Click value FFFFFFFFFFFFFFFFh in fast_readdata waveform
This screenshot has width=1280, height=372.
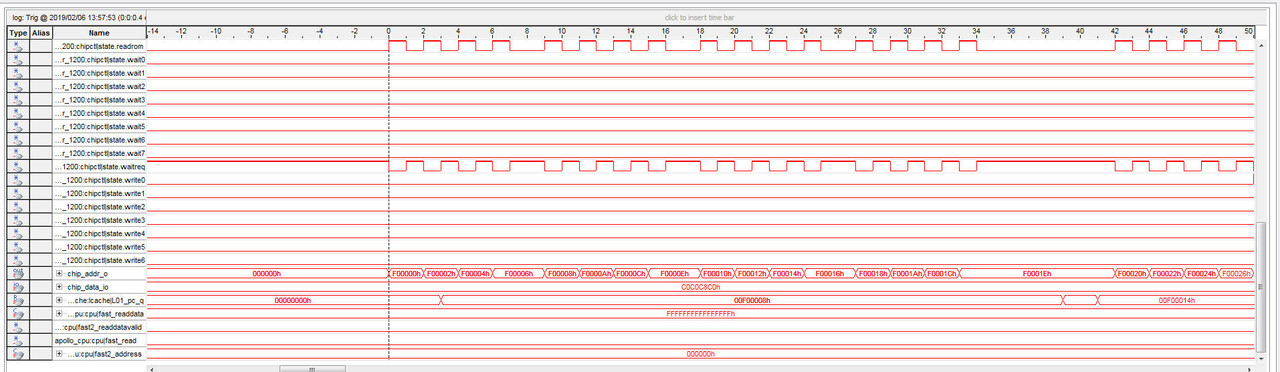(700, 313)
